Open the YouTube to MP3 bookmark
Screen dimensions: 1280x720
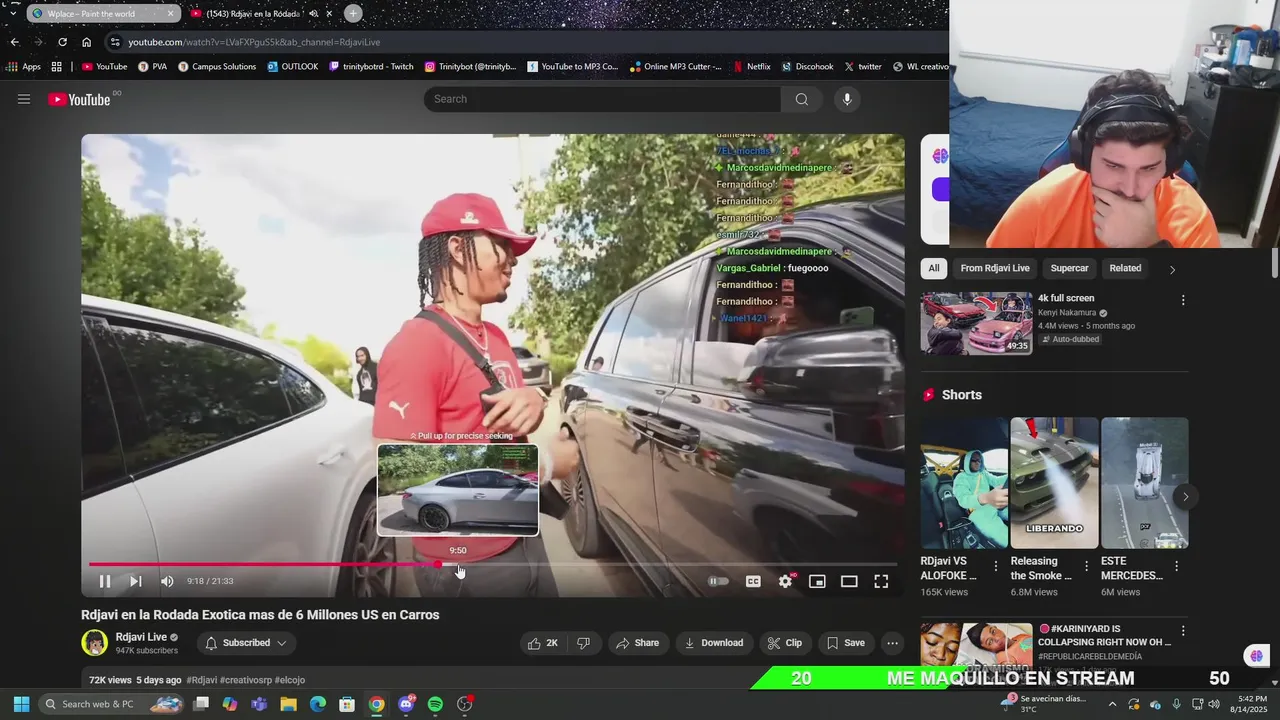(572, 67)
